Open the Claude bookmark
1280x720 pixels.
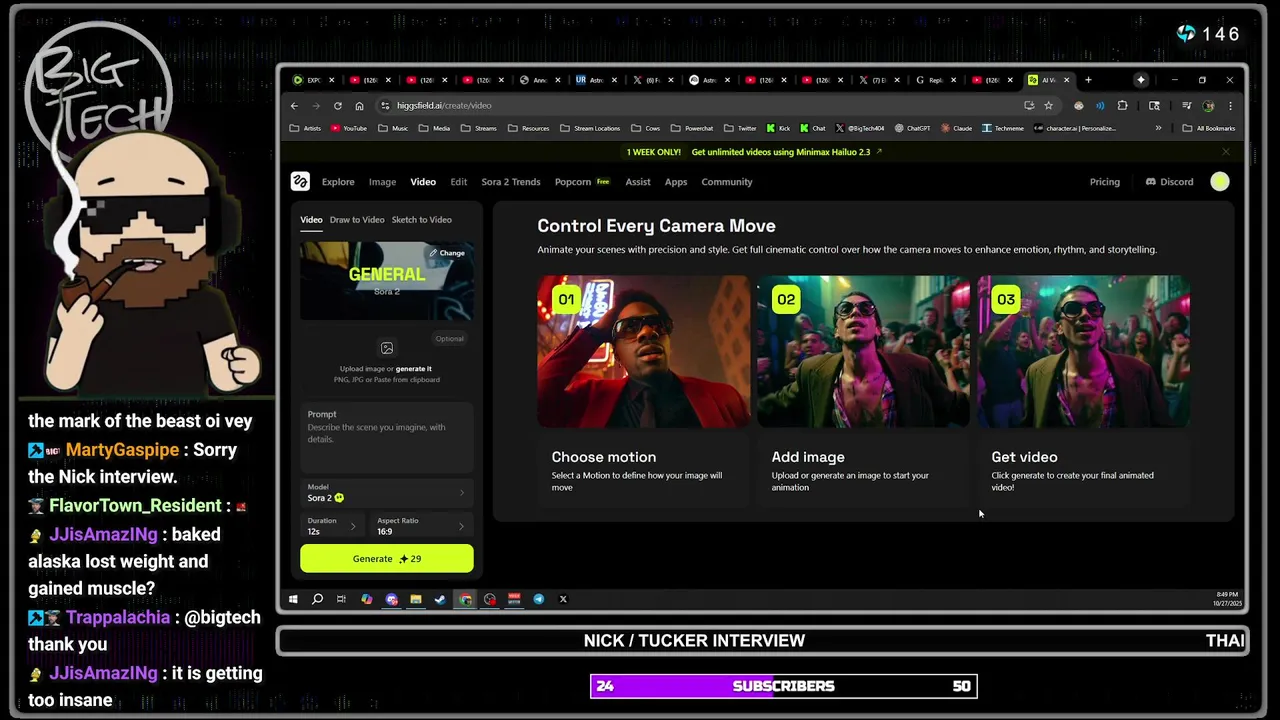957,128
